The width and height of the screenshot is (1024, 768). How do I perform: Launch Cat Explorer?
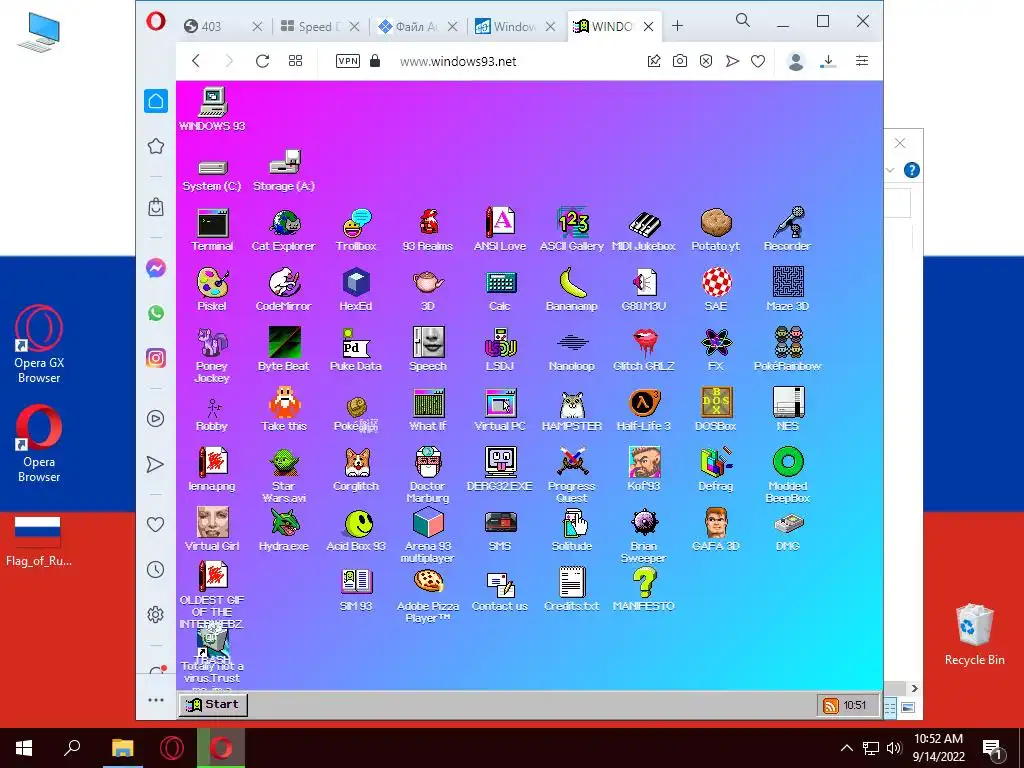tap(284, 224)
